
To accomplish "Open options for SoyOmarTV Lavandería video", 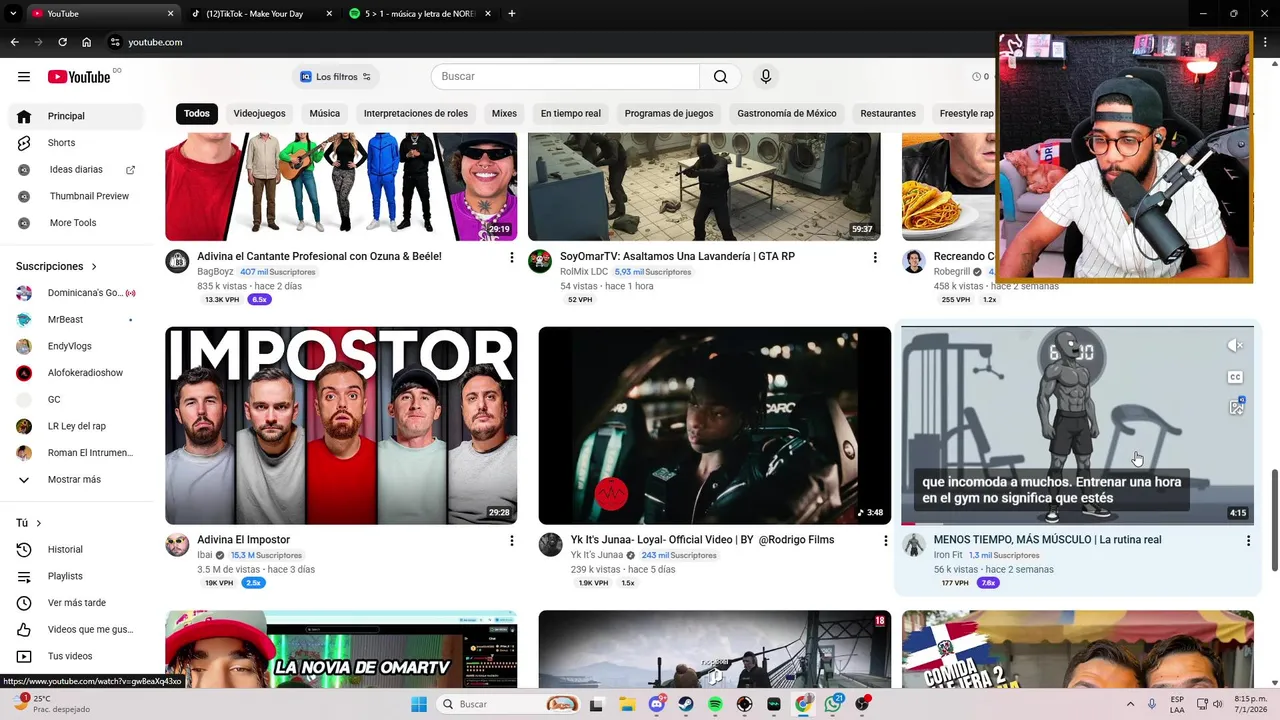I will pos(875,258).
